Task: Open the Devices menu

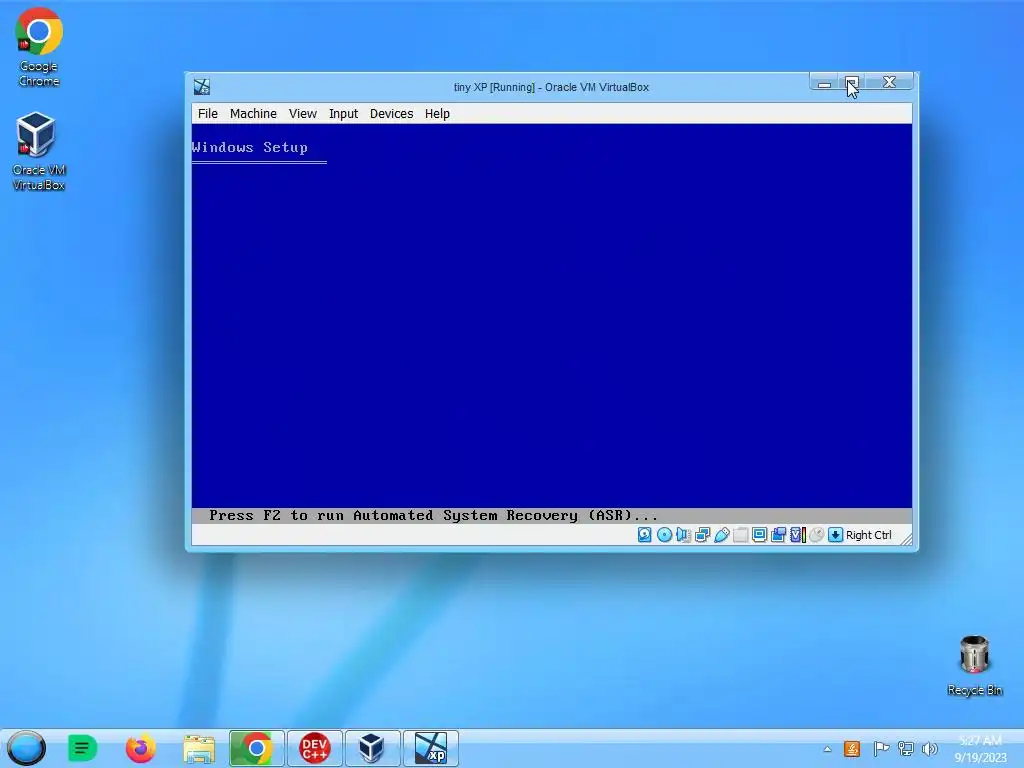Action: coord(391,114)
